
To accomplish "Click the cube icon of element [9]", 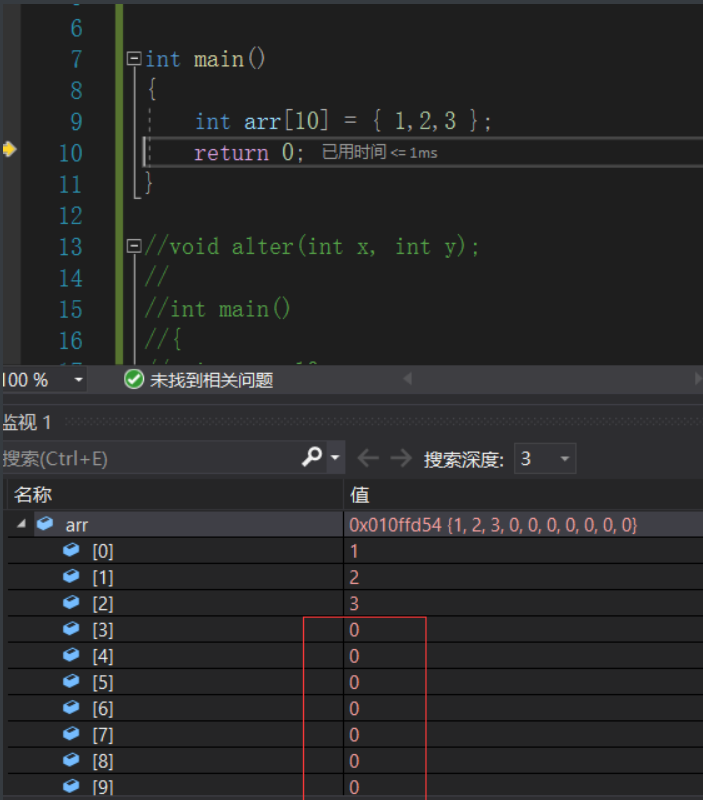I will point(71,786).
